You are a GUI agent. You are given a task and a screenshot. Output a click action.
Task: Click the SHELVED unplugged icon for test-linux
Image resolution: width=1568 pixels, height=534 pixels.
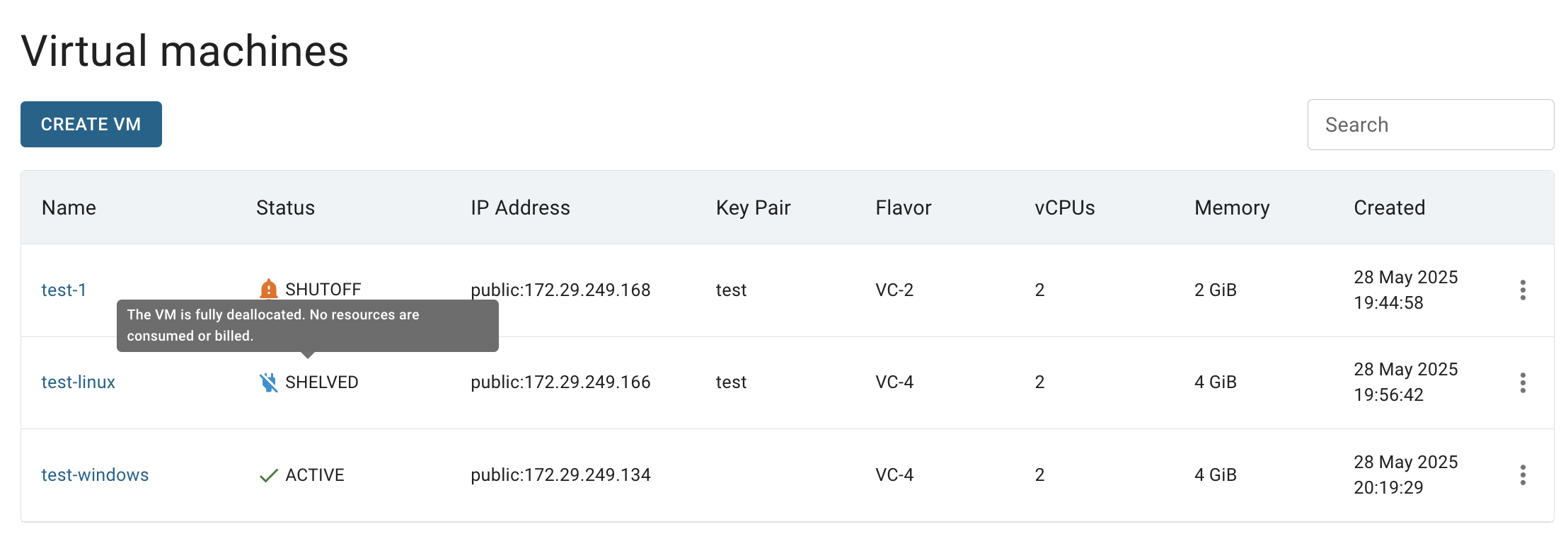[x=268, y=382]
